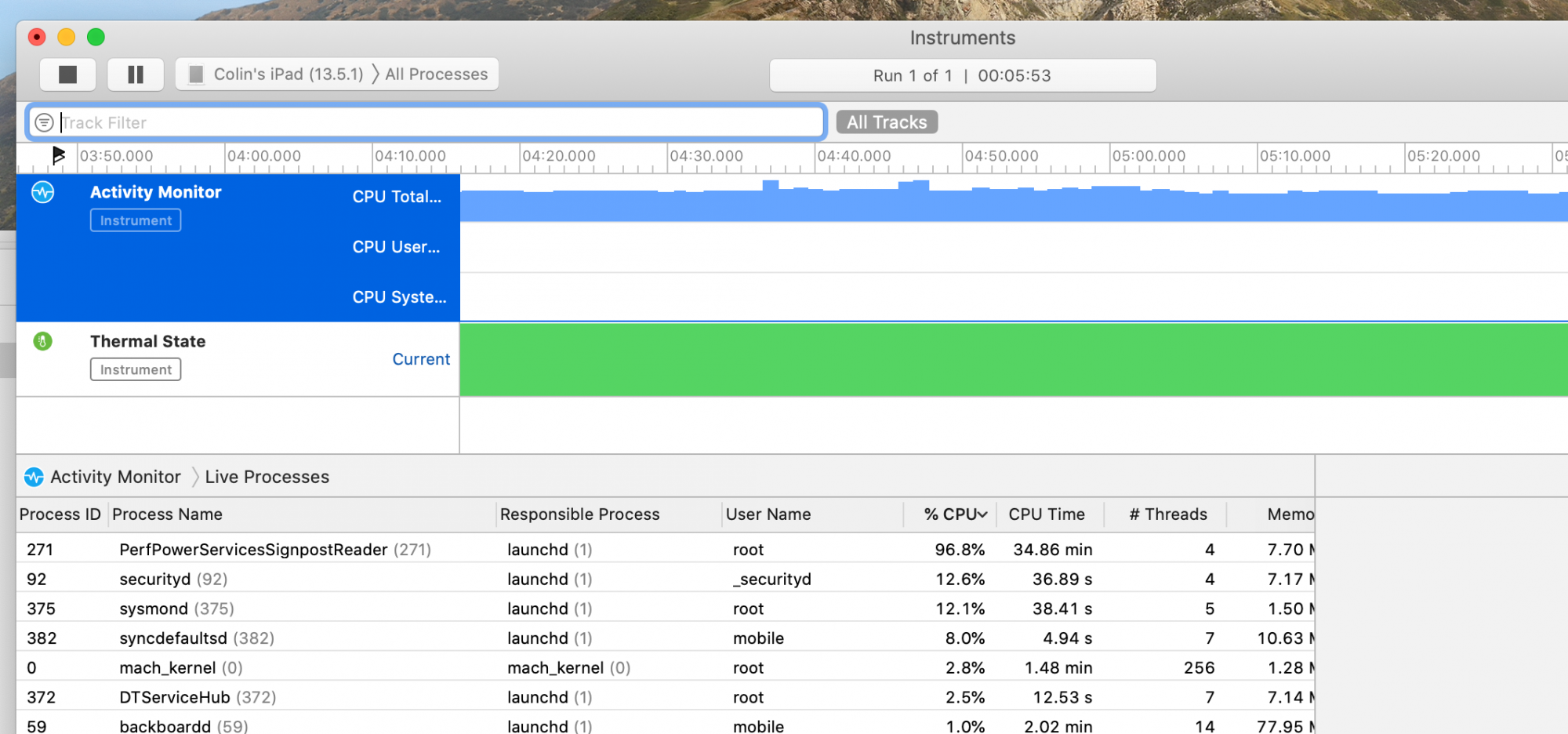The image size is (1568, 734).
Task: Select the CPU System lane label
Action: click(x=399, y=297)
